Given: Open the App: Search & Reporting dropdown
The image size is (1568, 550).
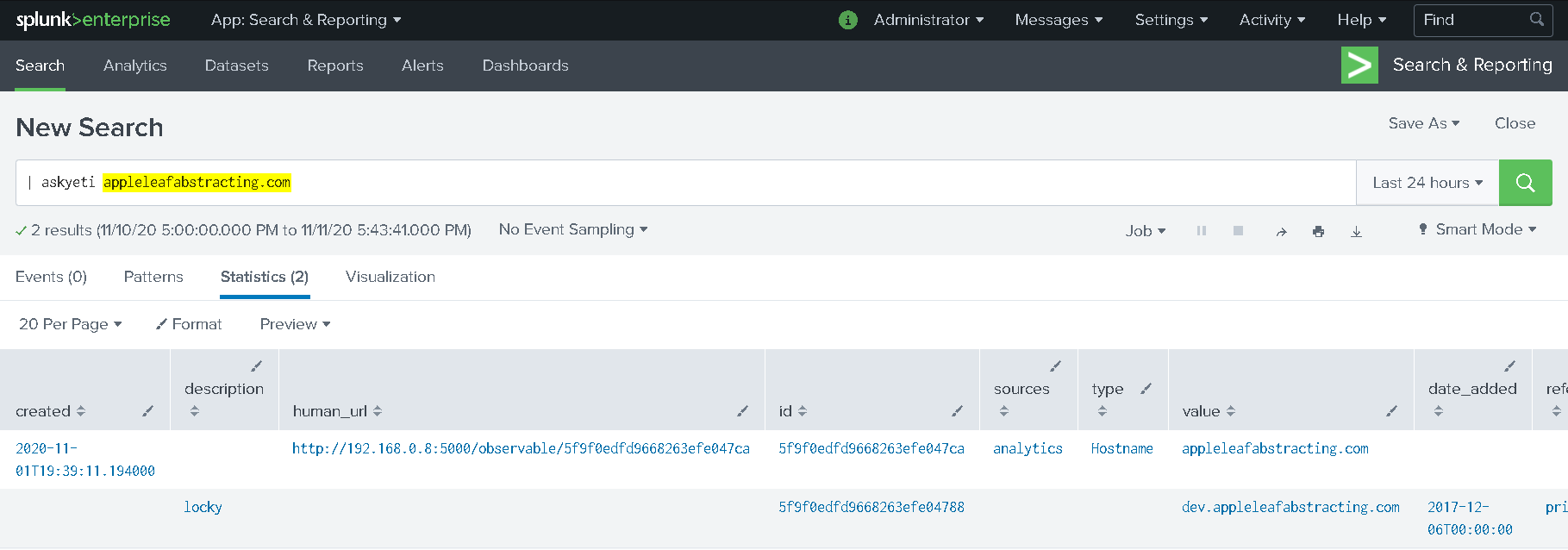Looking at the screenshot, I should [x=306, y=20].
